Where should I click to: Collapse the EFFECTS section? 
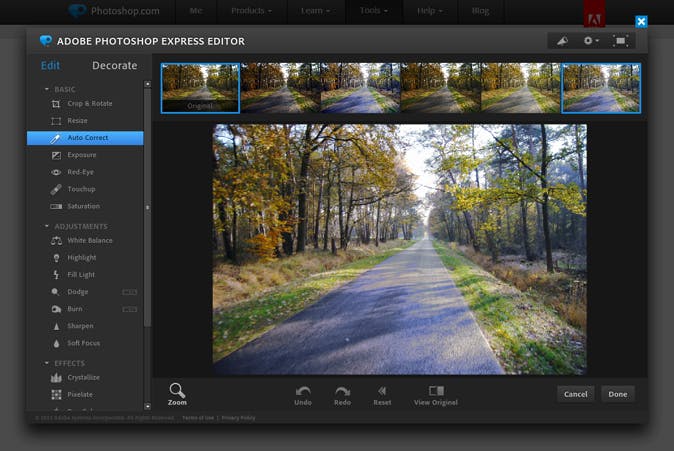47,363
